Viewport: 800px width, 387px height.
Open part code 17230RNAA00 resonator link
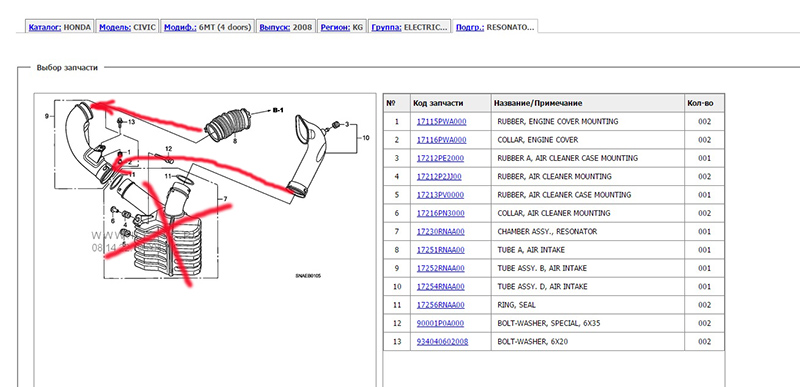[441, 231]
